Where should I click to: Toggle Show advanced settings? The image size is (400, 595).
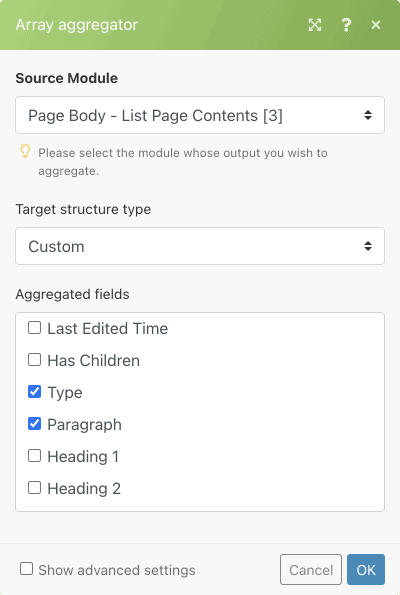tap(27, 569)
